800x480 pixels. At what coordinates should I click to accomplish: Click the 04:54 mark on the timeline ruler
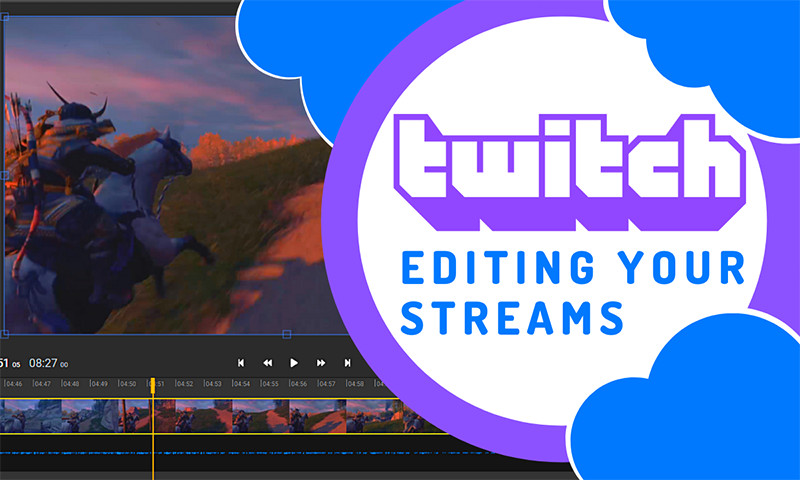[241, 384]
